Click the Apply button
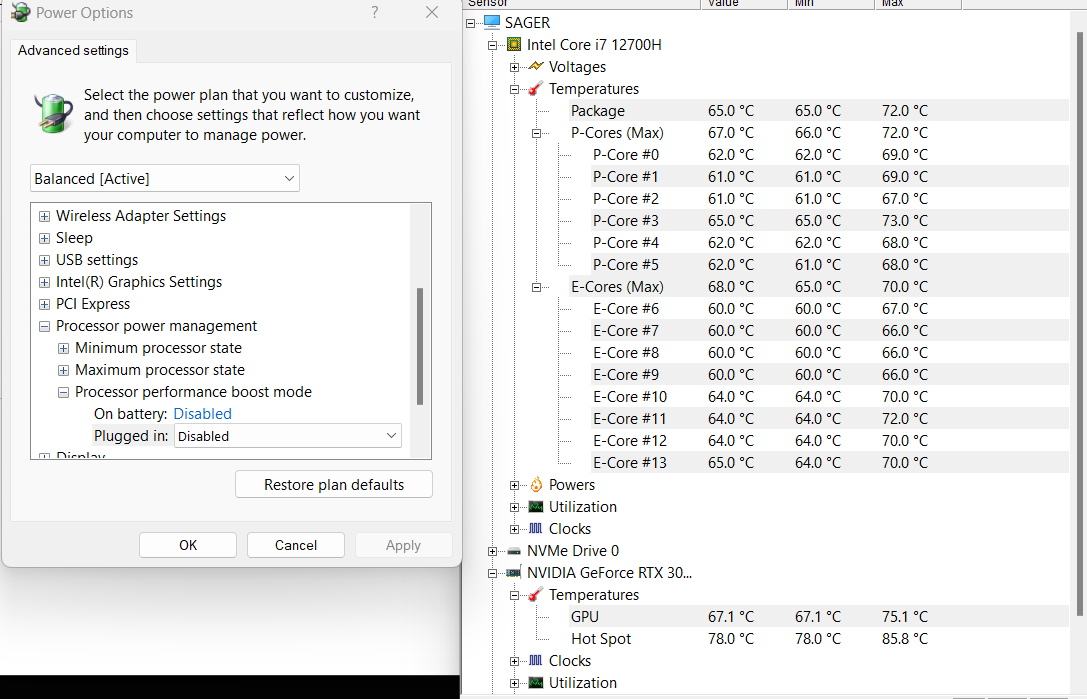 (x=403, y=545)
